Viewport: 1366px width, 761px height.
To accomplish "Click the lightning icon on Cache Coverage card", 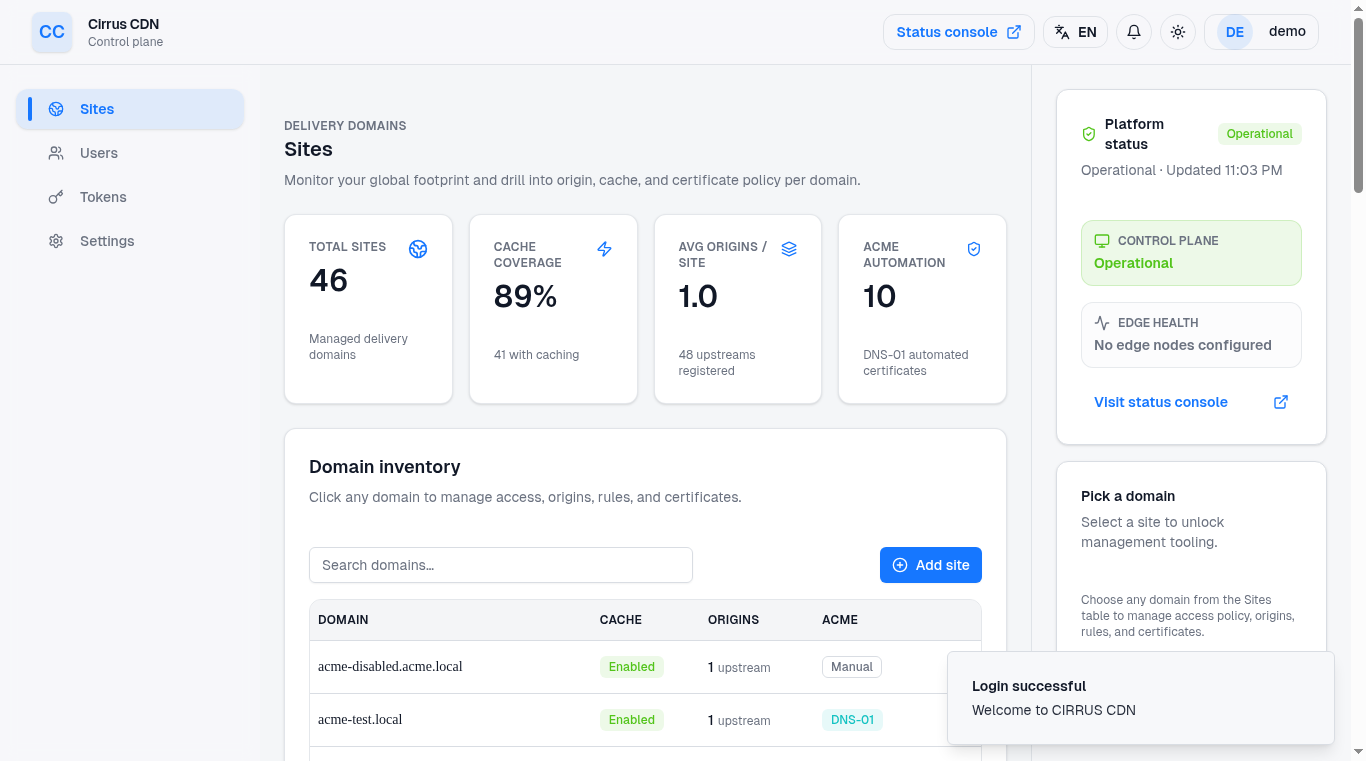I will click(x=604, y=249).
